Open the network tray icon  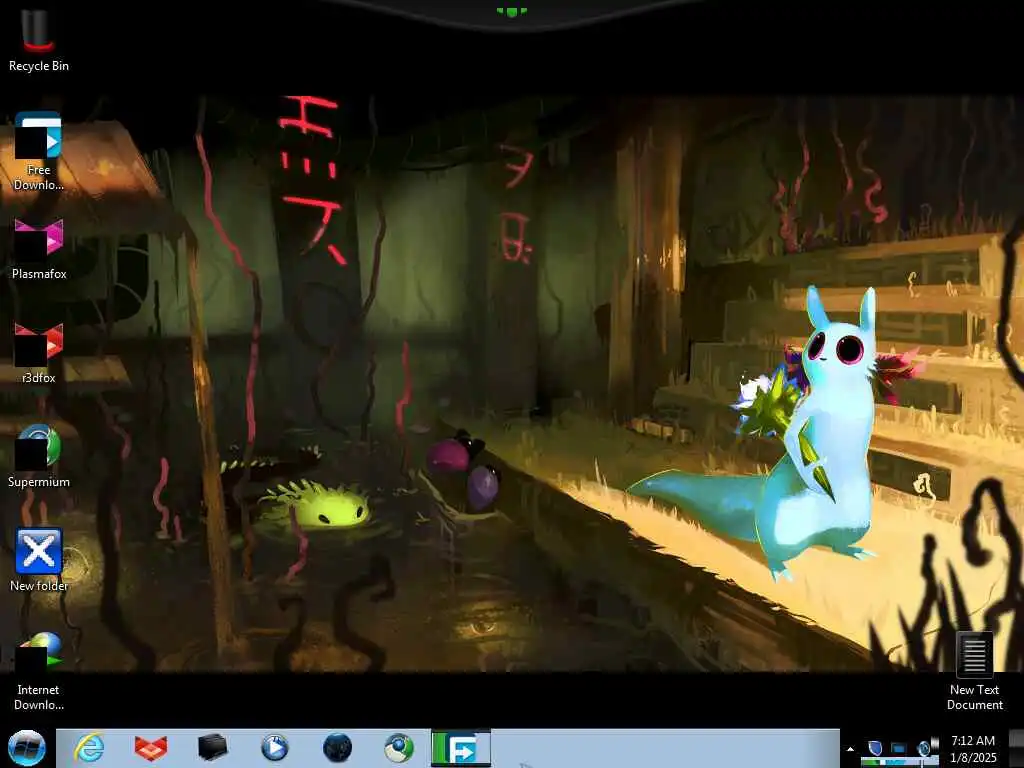point(899,748)
